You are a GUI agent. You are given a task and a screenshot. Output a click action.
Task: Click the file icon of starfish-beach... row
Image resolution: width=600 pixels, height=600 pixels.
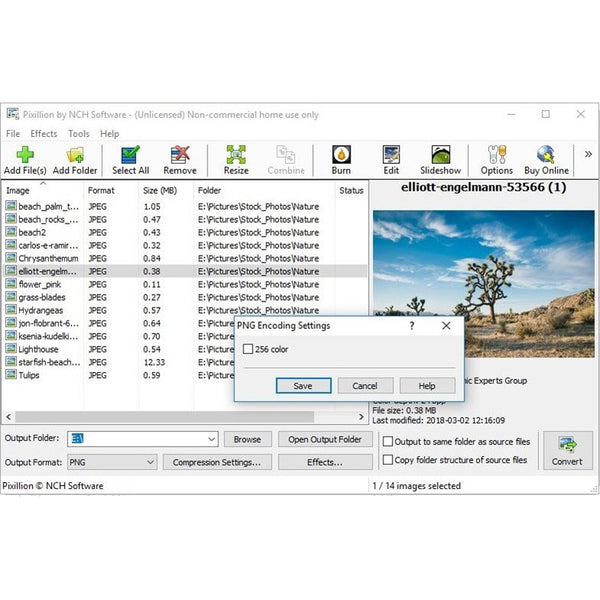pyautogui.click(x=11, y=362)
